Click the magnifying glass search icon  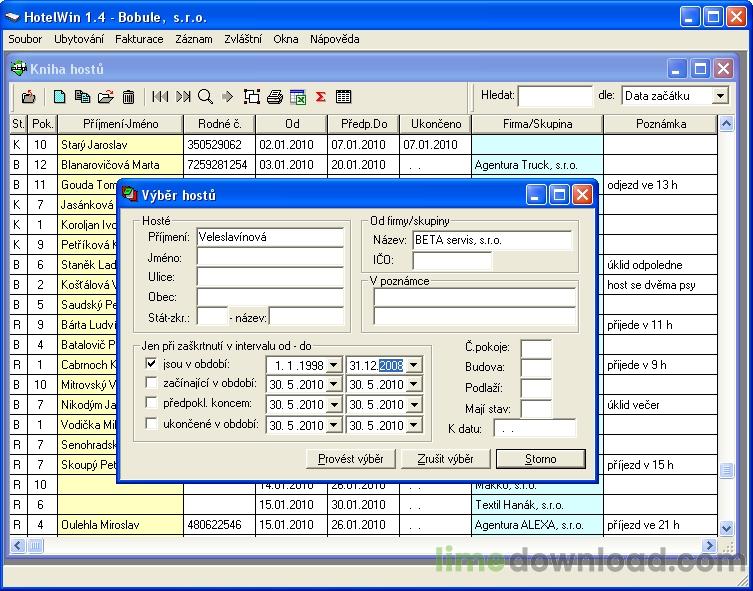pyautogui.click(x=205, y=97)
